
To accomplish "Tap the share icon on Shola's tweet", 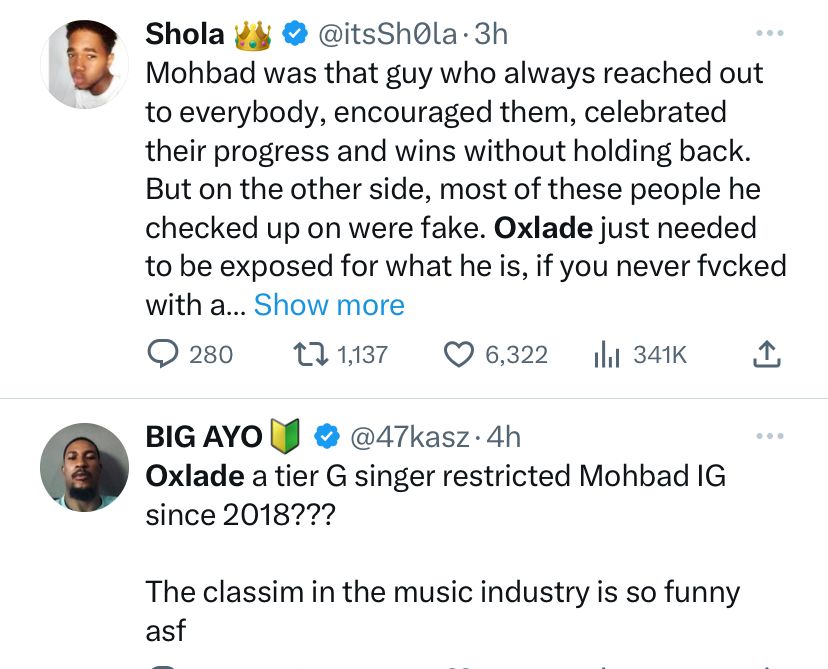I will 764,354.
